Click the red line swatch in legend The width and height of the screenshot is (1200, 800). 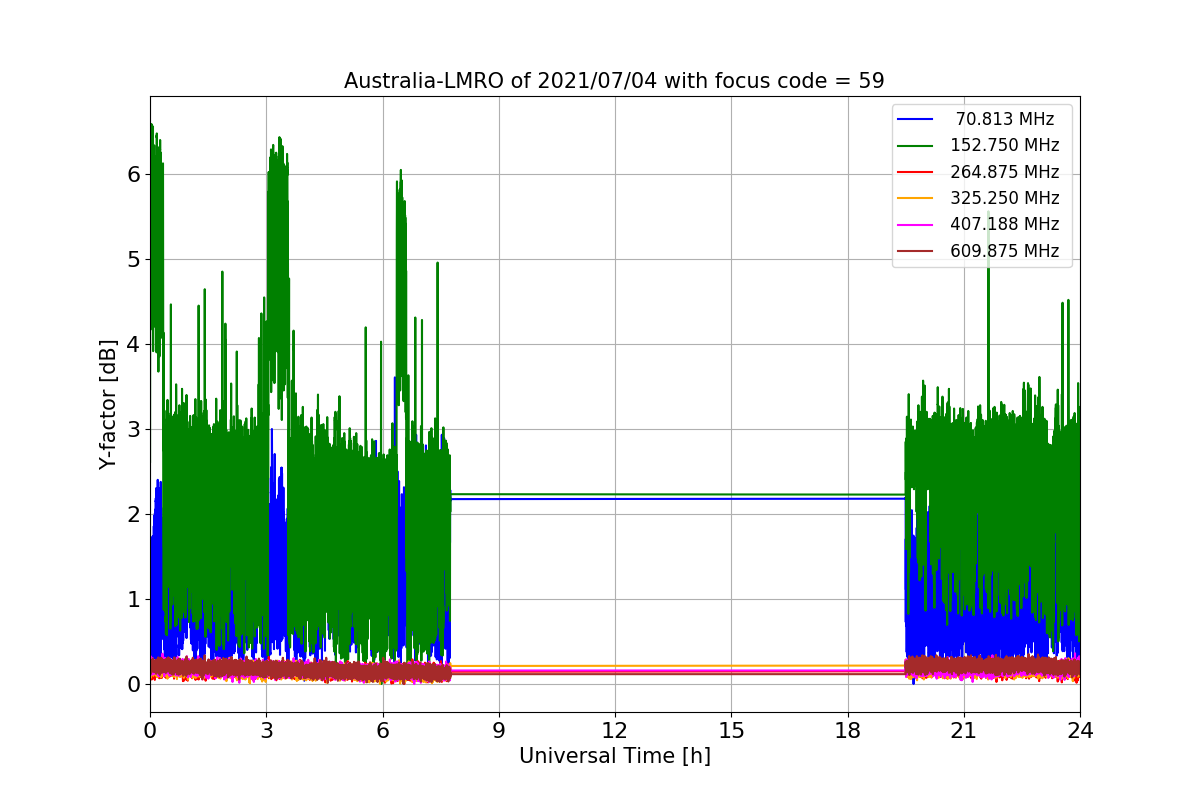[x=915, y=172]
